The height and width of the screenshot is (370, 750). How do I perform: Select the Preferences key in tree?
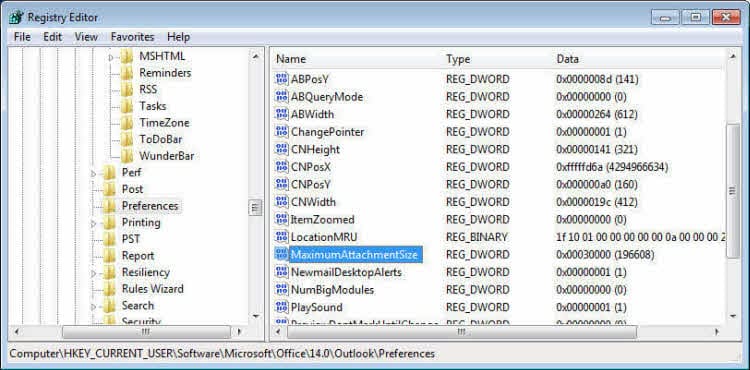coord(150,206)
